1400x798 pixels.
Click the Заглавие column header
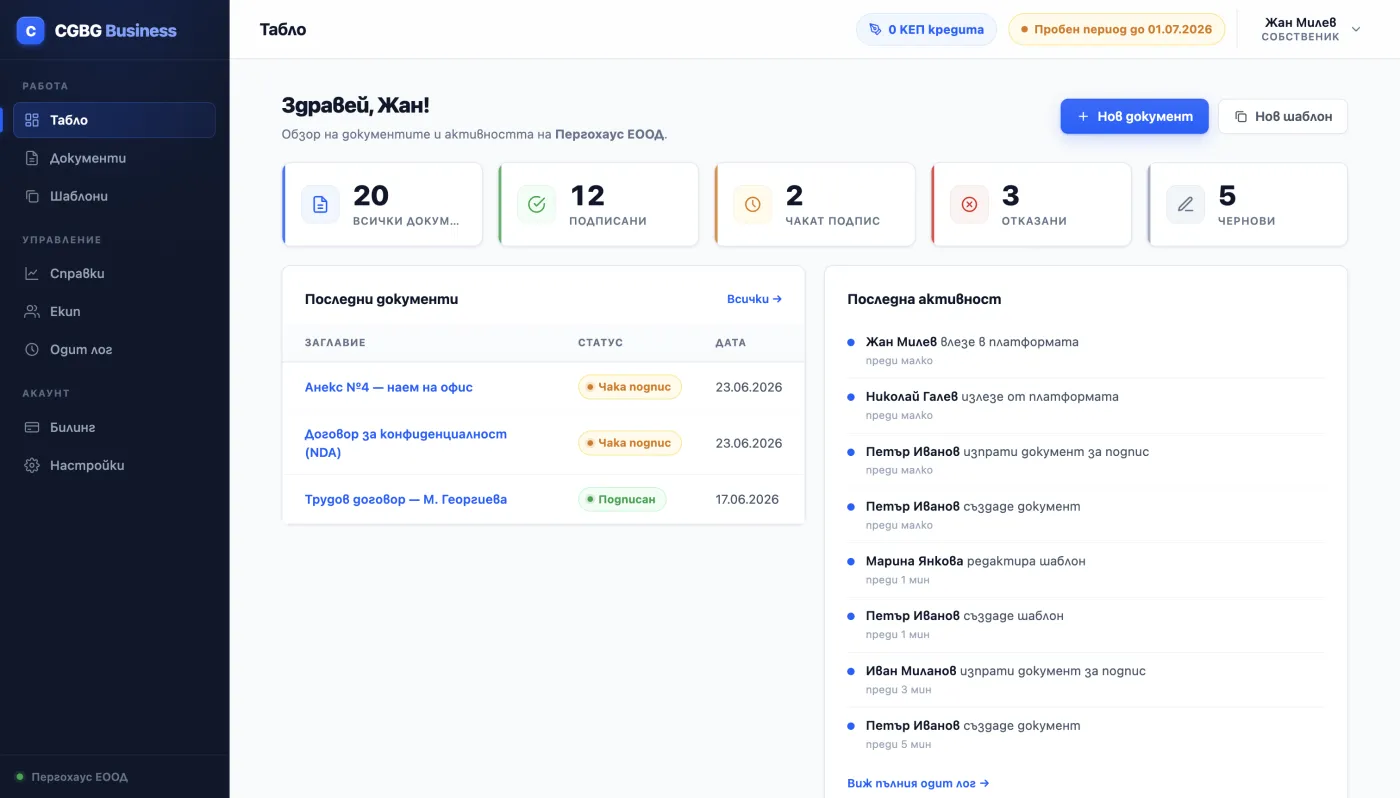click(335, 342)
